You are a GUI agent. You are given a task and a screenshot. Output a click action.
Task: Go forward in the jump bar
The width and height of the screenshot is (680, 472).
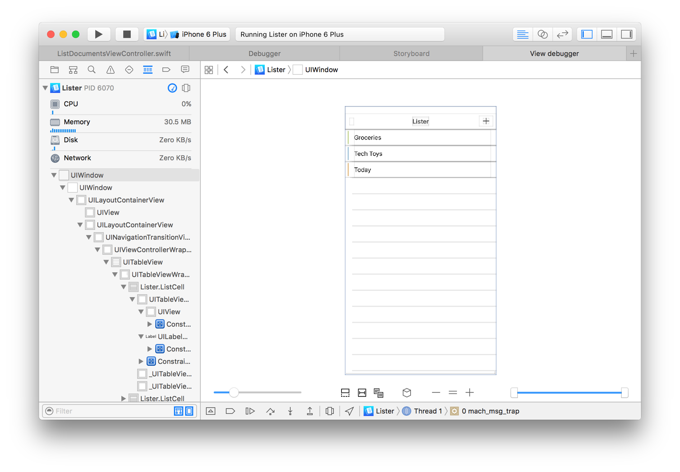point(243,70)
